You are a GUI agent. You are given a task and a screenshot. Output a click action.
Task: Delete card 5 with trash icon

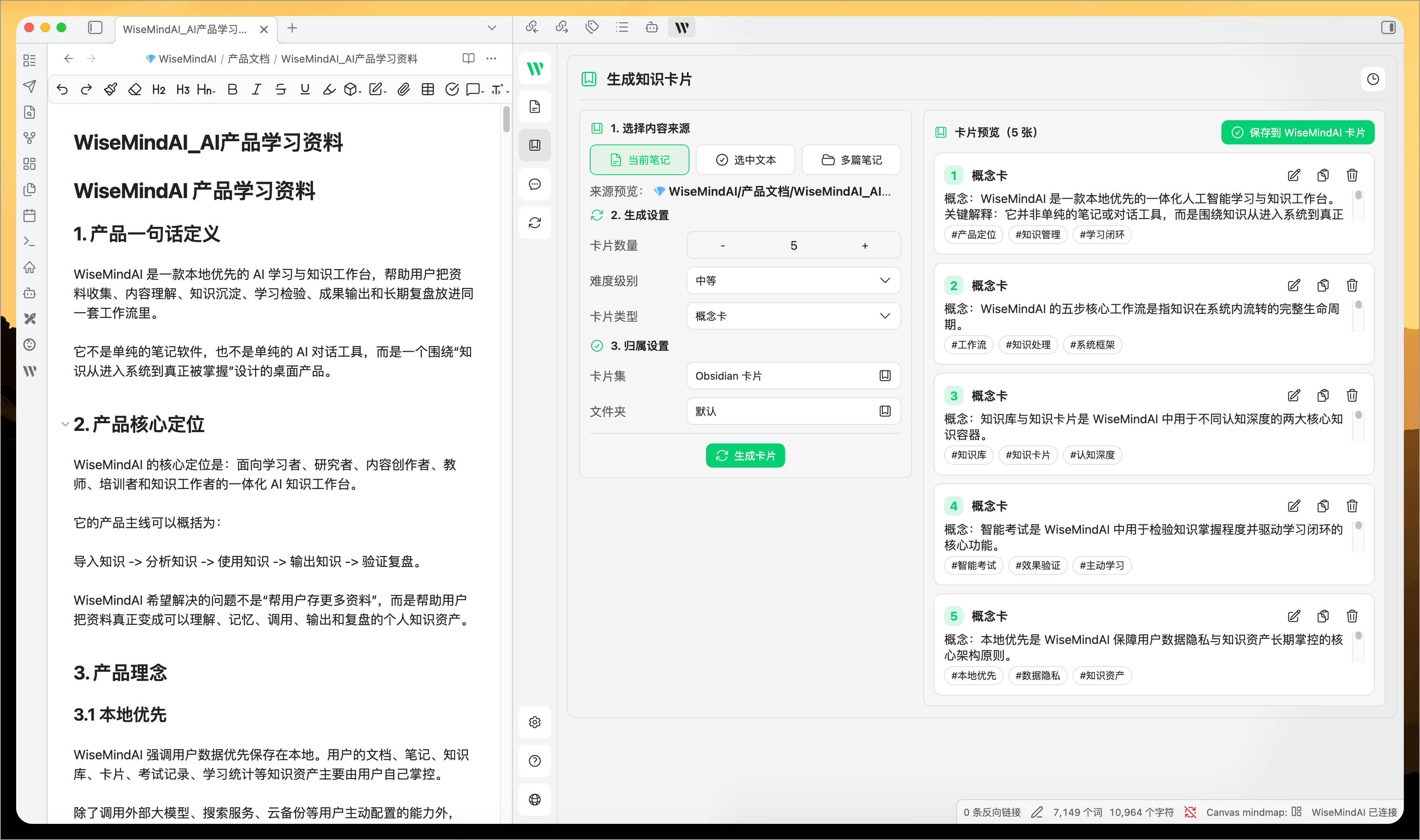tap(1352, 616)
